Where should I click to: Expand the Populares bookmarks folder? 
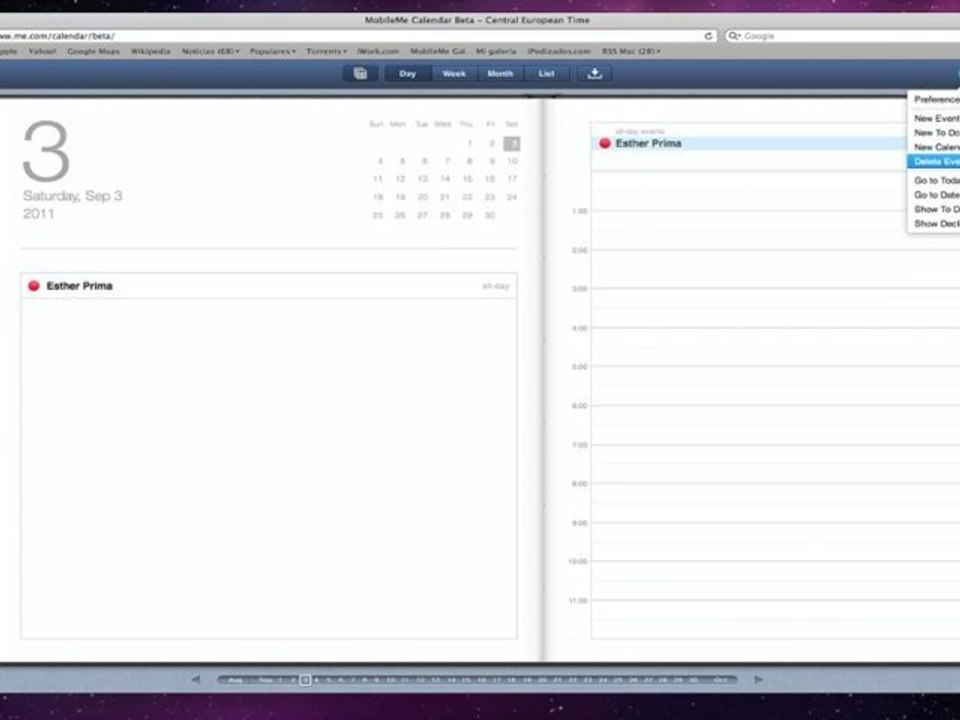[x=272, y=51]
